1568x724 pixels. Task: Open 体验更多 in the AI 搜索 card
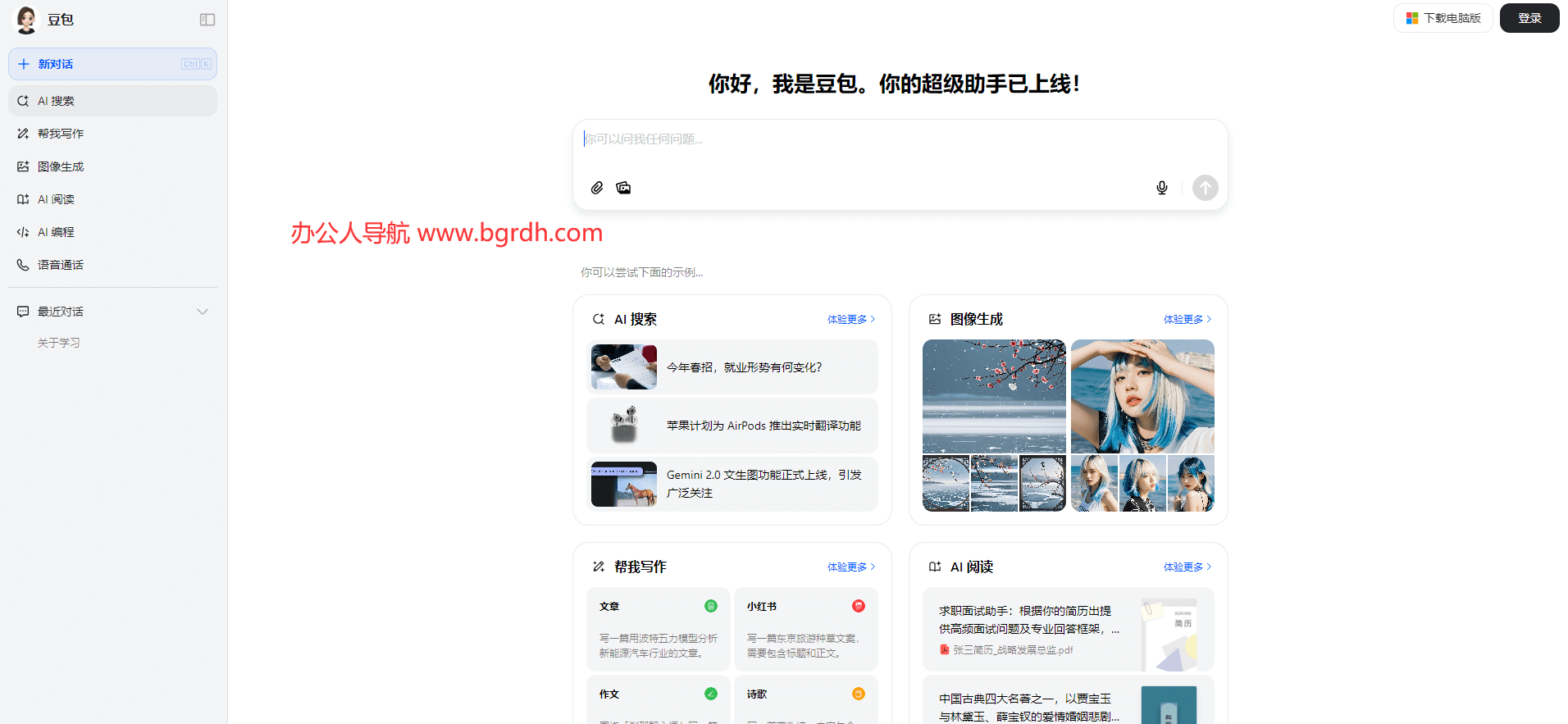(851, 320)
